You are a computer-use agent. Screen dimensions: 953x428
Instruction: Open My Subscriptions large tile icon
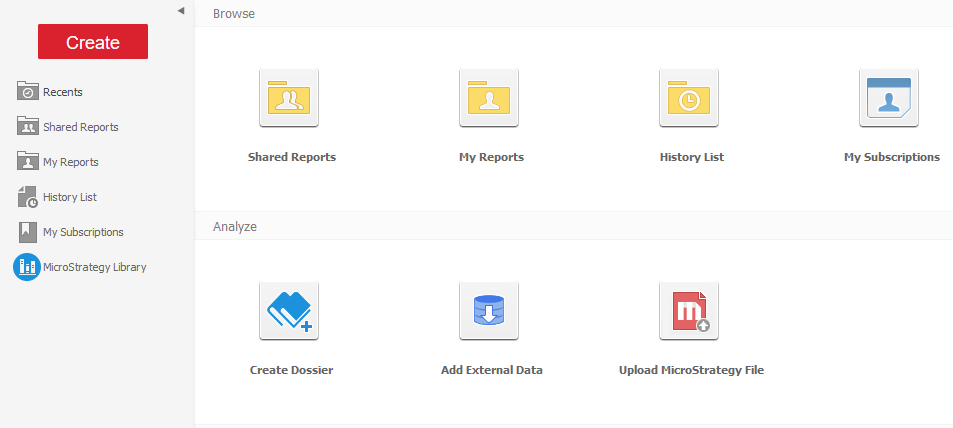tap(889, 97)
